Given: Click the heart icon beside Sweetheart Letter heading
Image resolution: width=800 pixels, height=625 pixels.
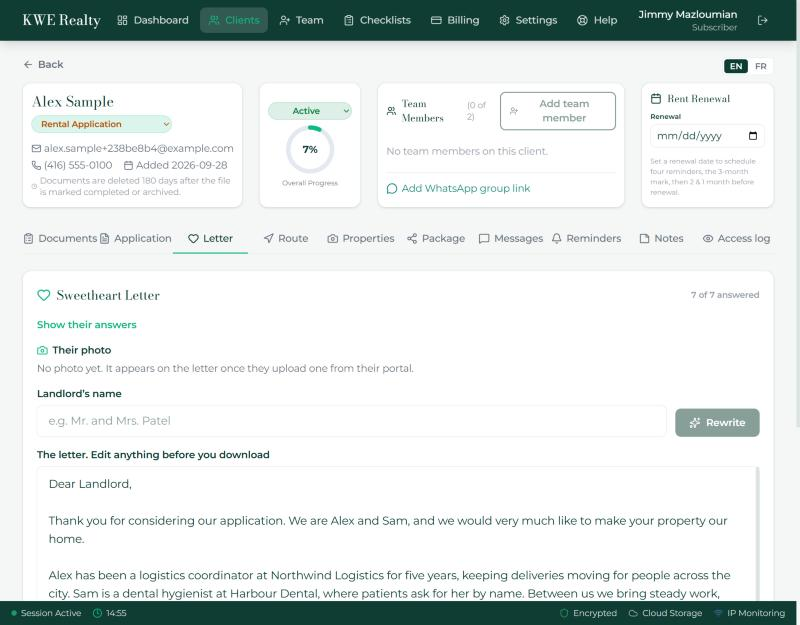Looking at the screenshot, I should click(44, 295).
